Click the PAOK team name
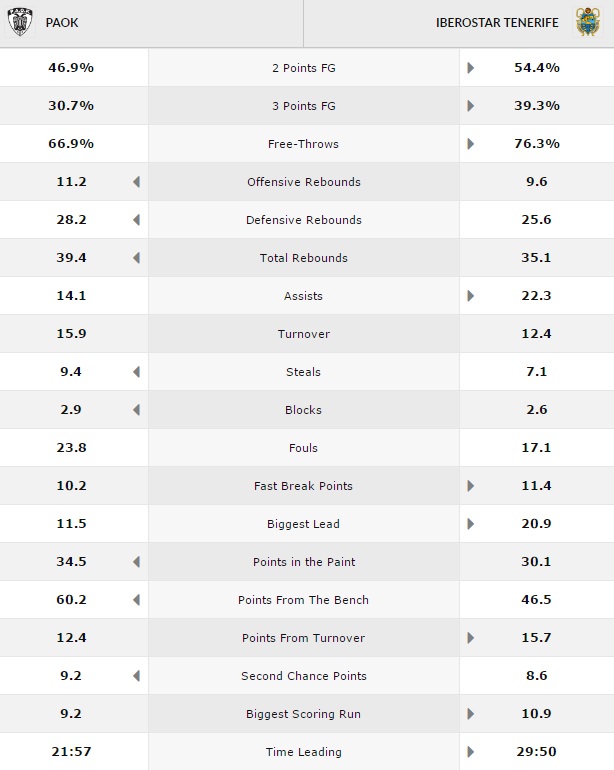This screenshot has height=770, width=614. [62, 22]
